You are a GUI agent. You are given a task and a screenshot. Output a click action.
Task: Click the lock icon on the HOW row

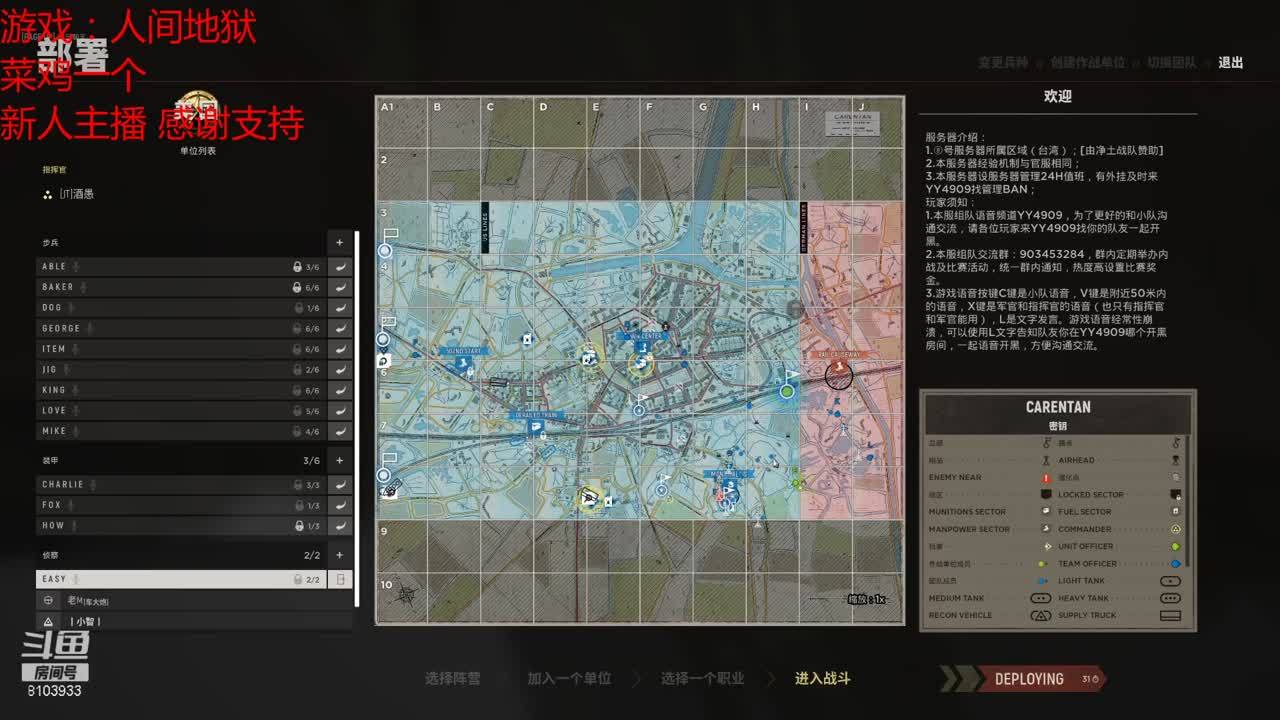(x=298, y=526)
